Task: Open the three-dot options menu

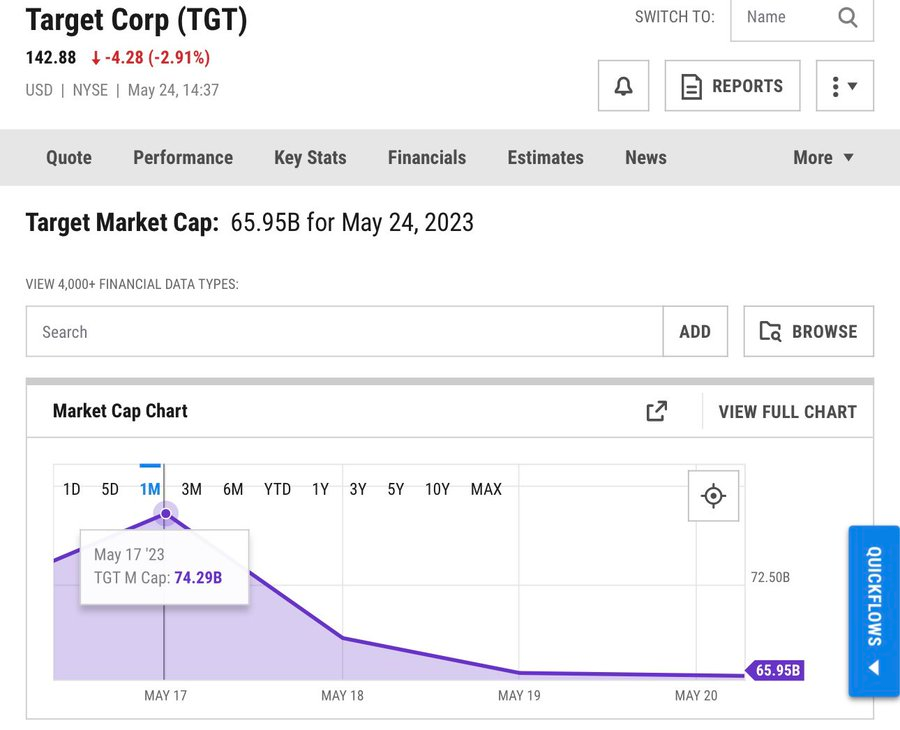Action: [844, 86]
